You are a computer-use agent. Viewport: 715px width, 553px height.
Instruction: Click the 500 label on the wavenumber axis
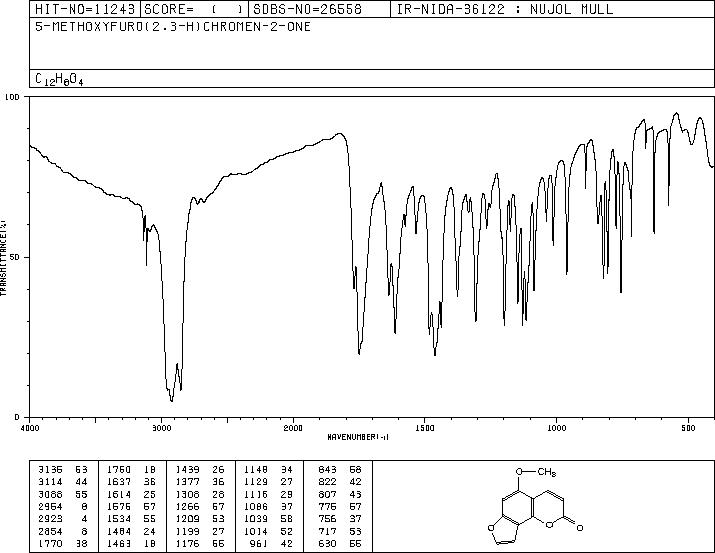tap(689, 428)
